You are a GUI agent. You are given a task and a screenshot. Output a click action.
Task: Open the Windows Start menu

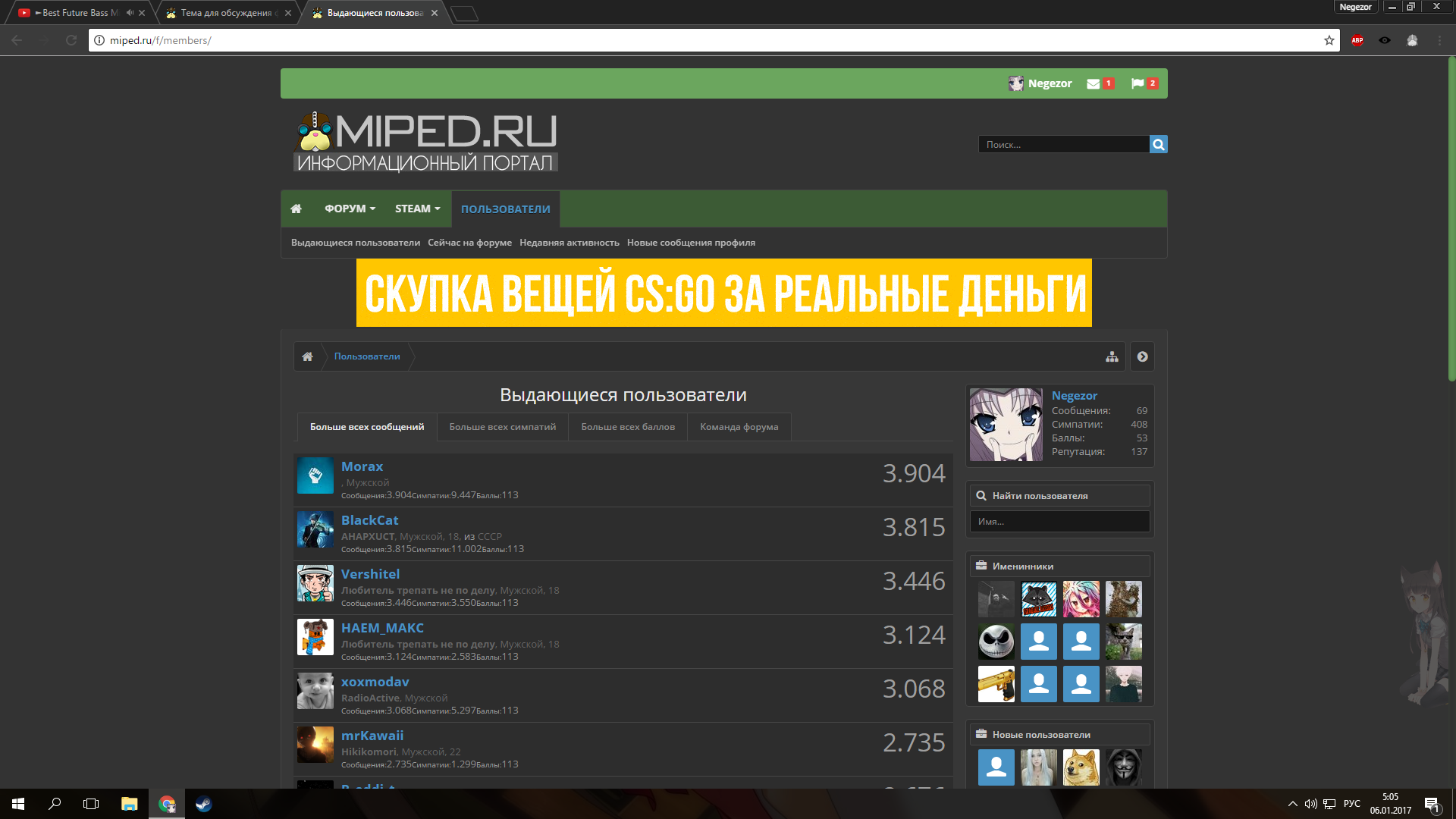(x=18, y=804)
